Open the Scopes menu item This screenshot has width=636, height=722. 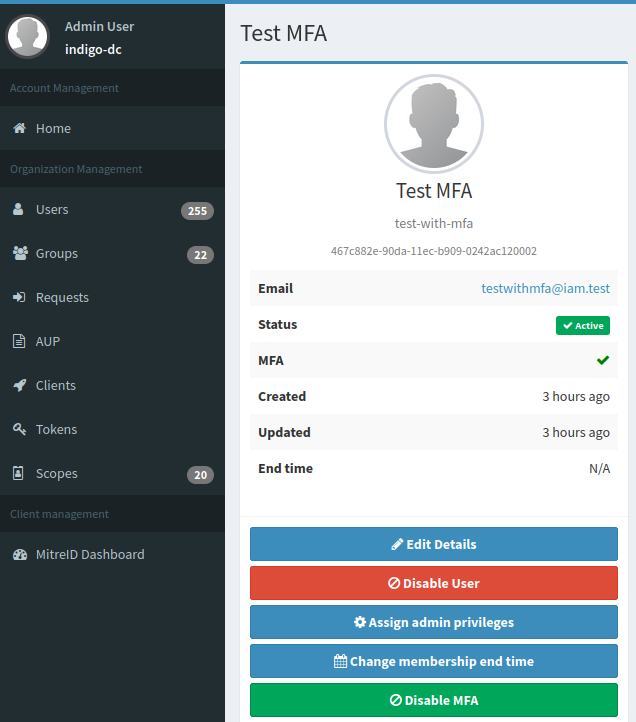[x=112, y=473]
